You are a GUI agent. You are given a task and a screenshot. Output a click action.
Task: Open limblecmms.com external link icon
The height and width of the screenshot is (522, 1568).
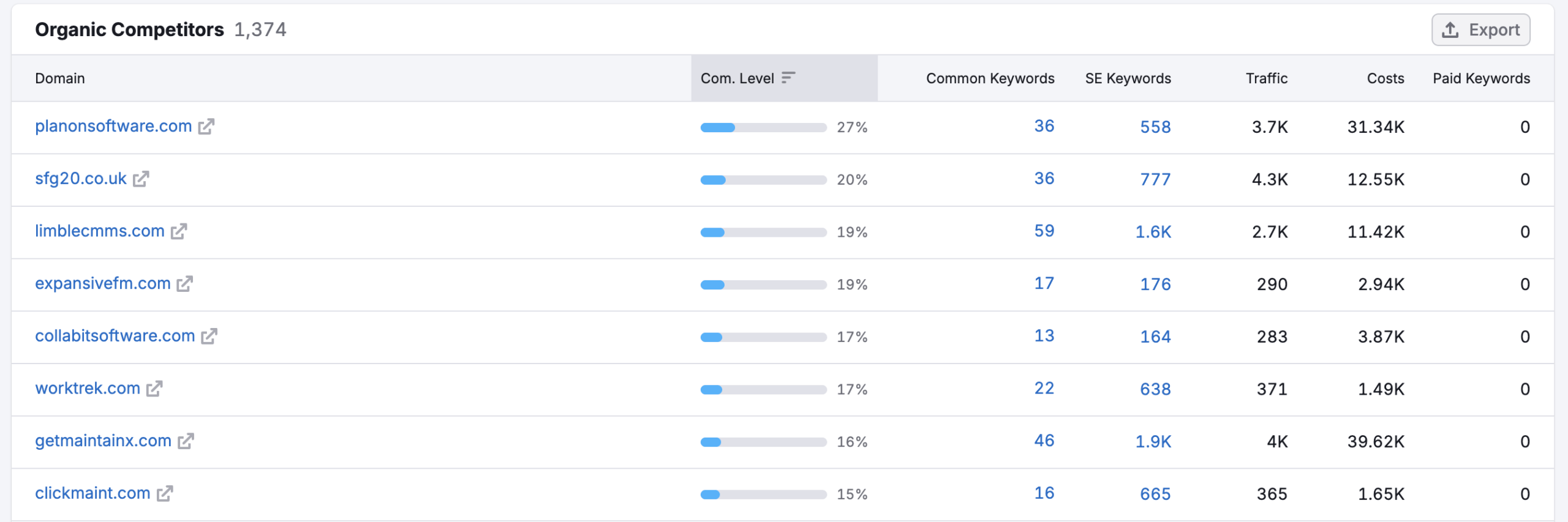[179, 232]
